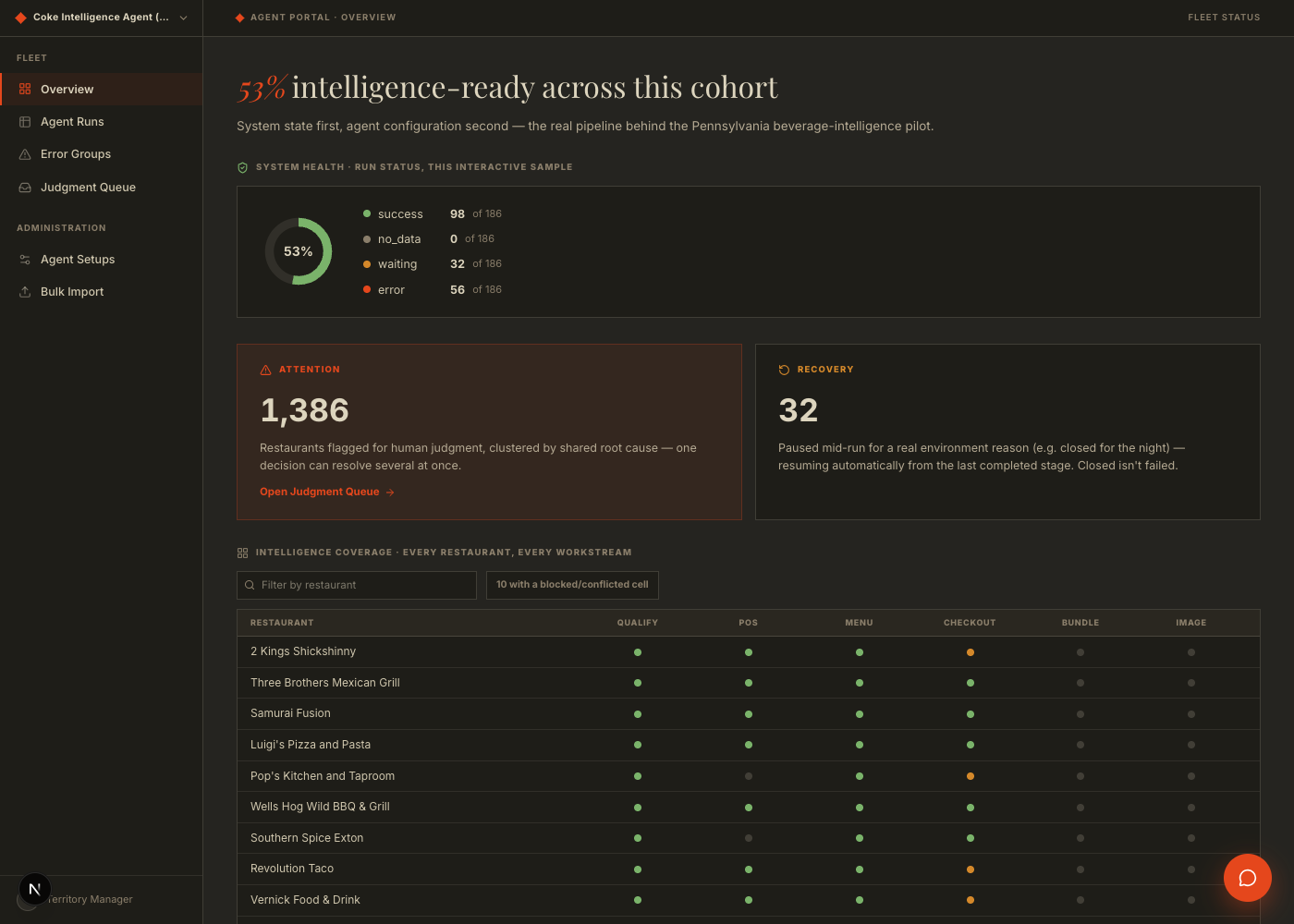1294x924 pixels.
Task: Click the orange waiting legend dot
Action: pos(367,264)
